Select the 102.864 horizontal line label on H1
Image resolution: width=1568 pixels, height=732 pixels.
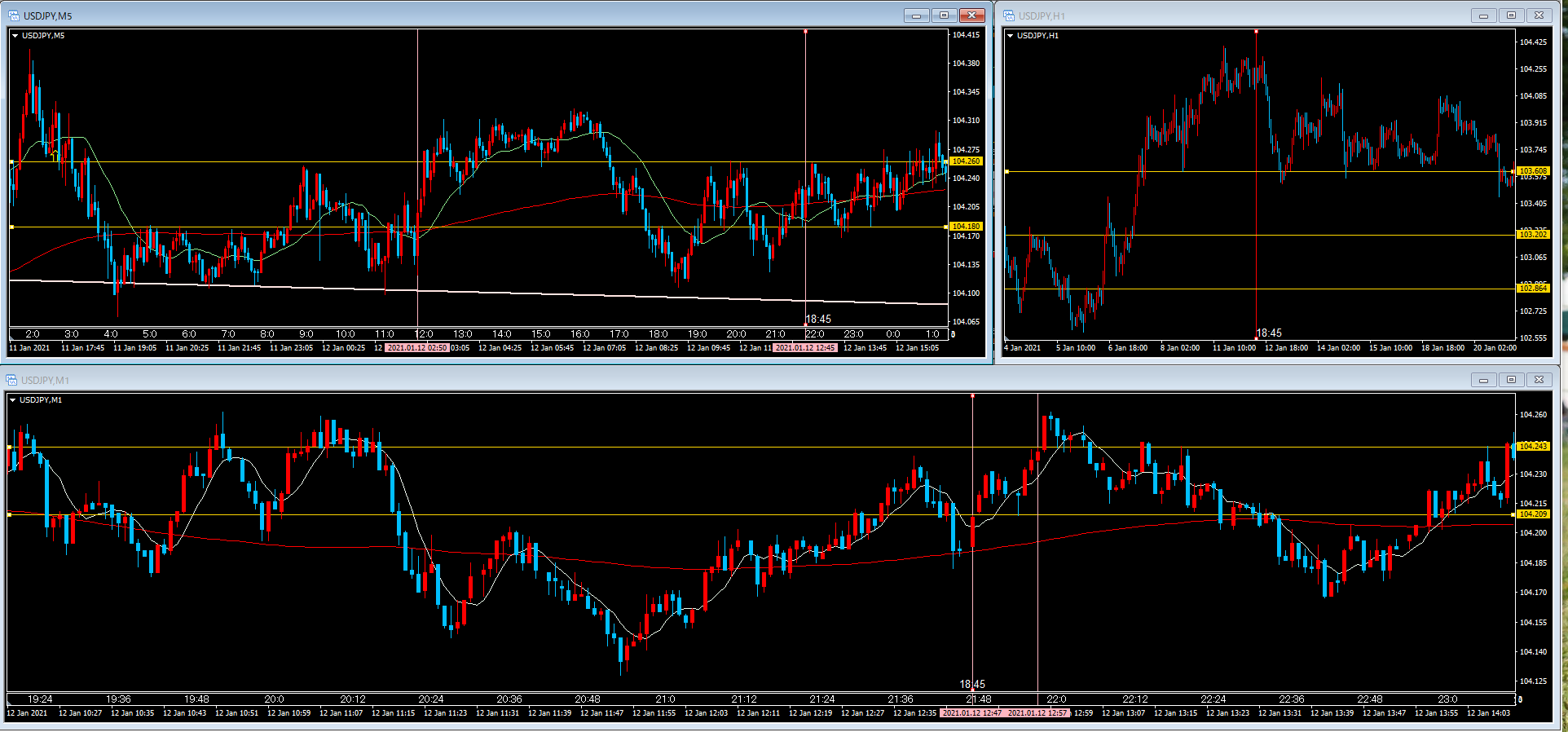pos(1533,289)
